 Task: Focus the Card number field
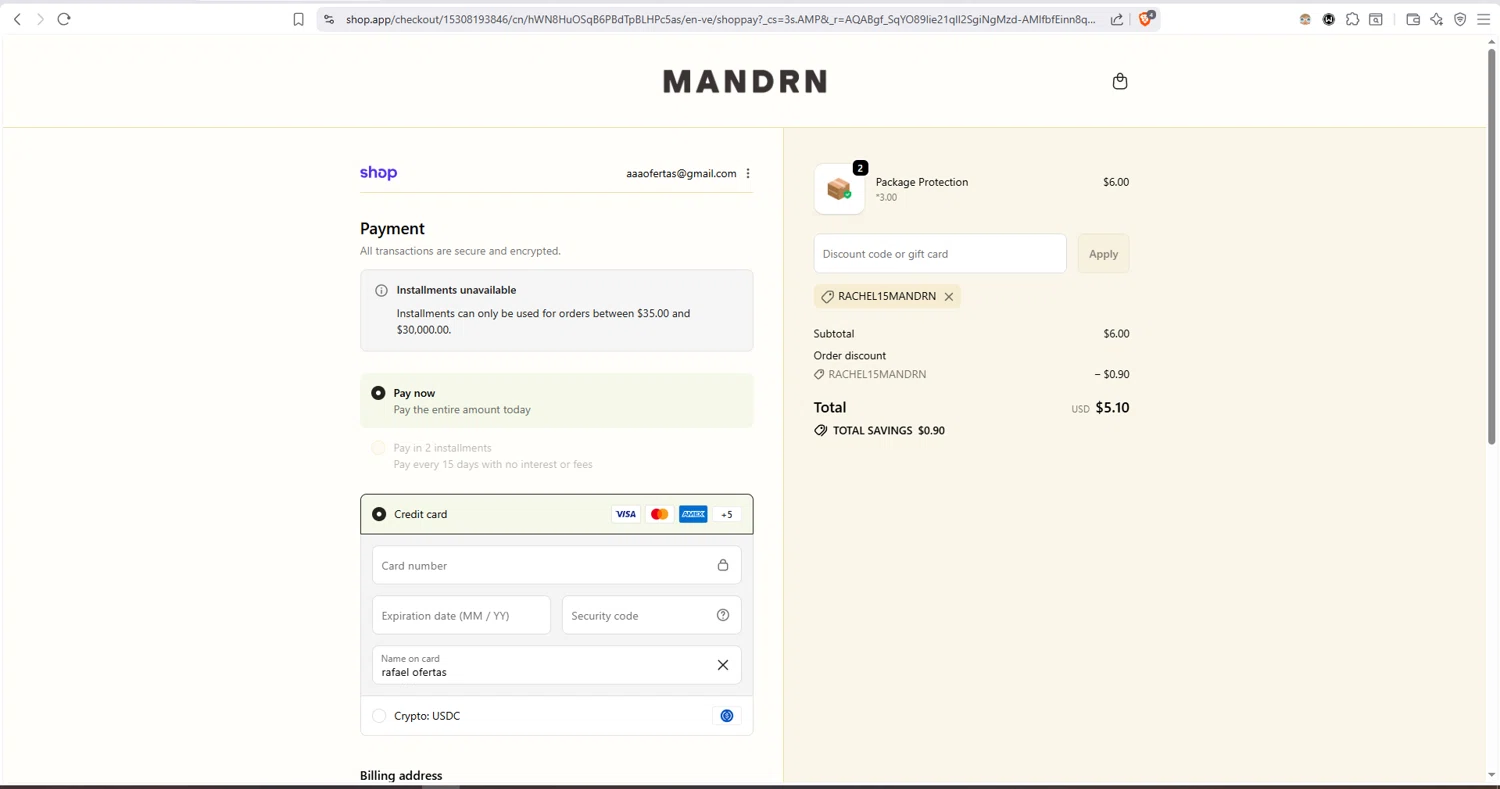[x=557, y=565]
